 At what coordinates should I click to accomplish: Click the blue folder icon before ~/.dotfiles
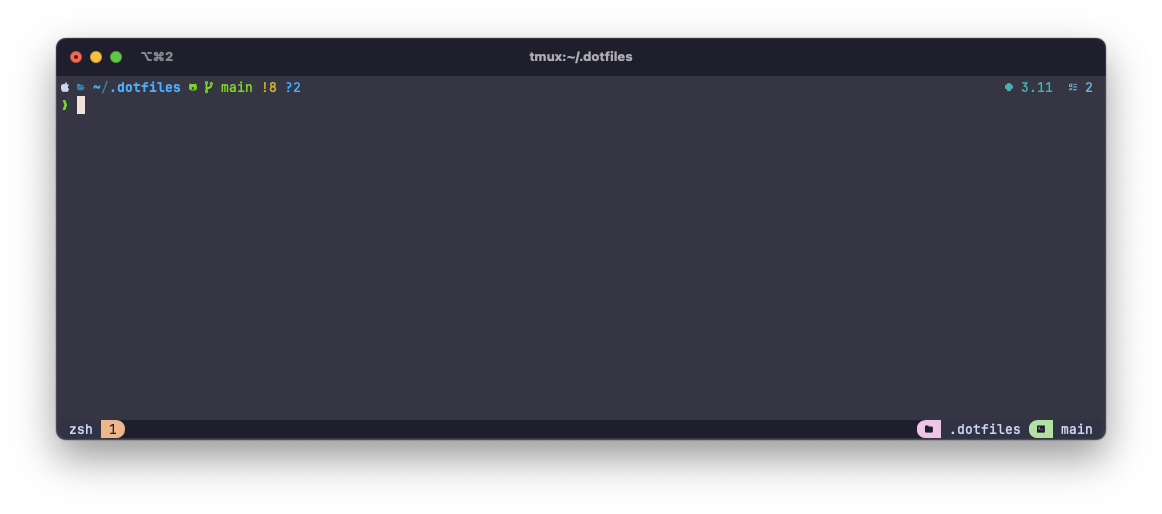pyautogui.click(x=81, y=87)
